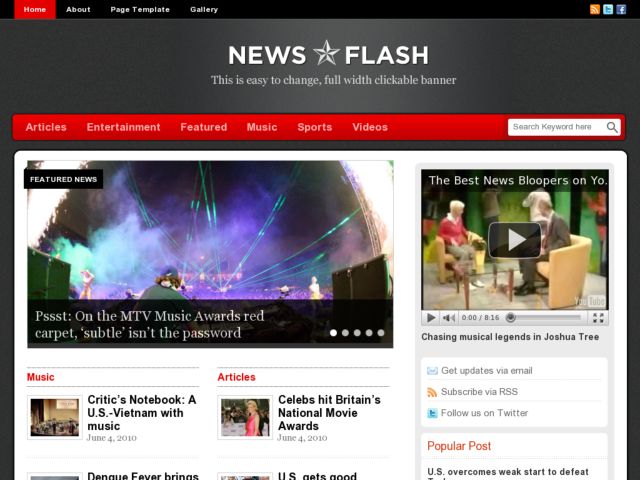640x480 pixels.
Task: Click the Twitter icon beside Follow us
Action: coord(432,413)
